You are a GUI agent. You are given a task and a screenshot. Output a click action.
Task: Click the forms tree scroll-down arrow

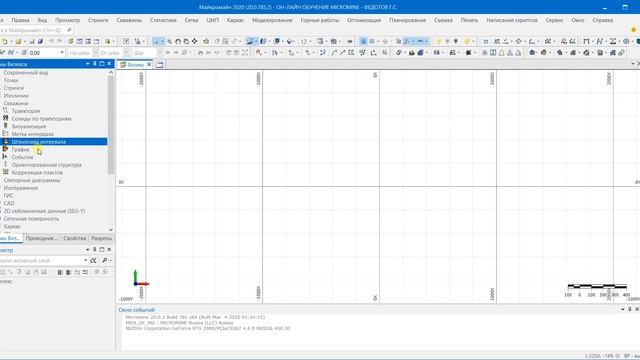point(111,230)
